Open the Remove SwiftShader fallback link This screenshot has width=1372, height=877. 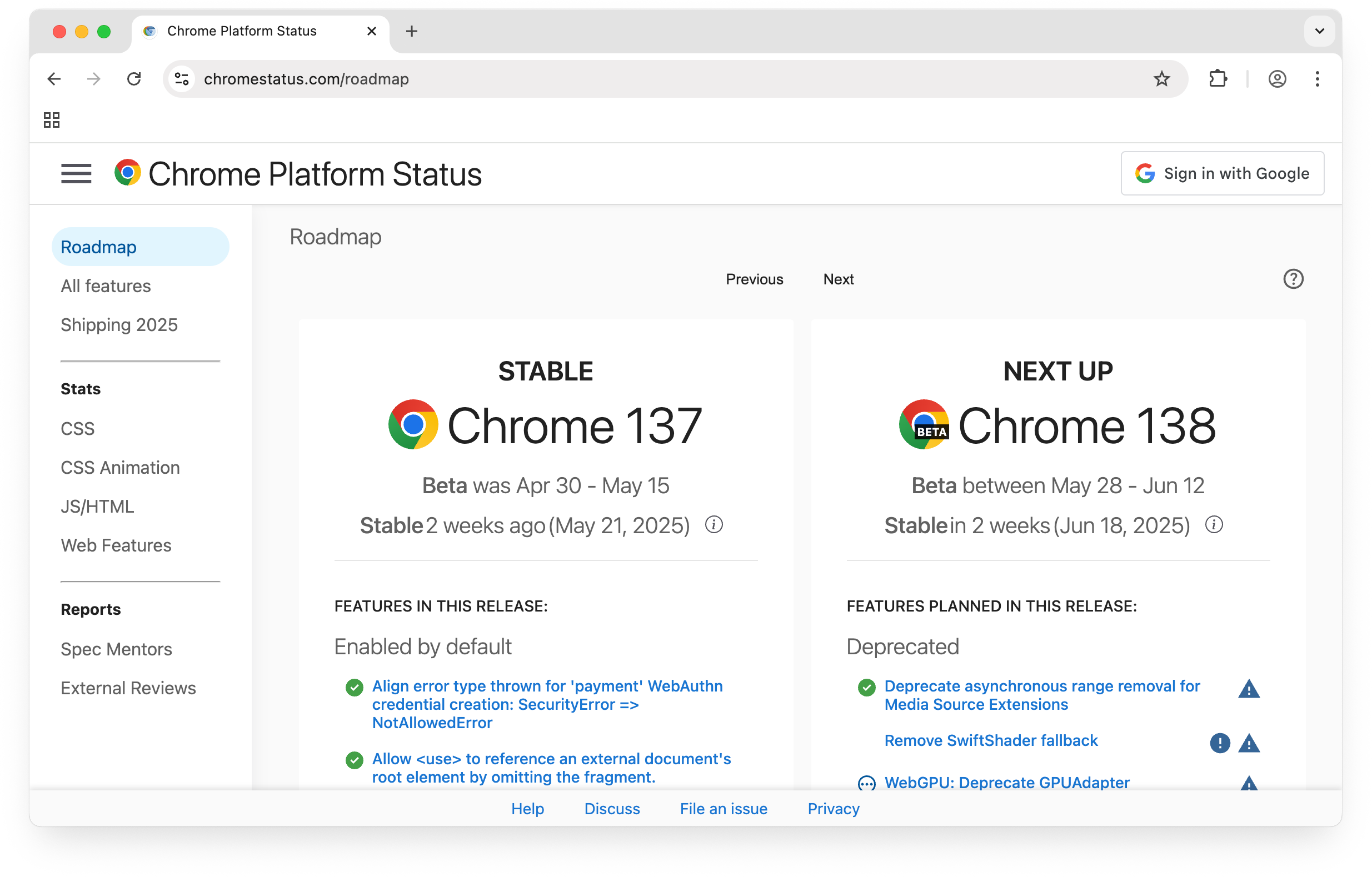(x=991, y=740)
